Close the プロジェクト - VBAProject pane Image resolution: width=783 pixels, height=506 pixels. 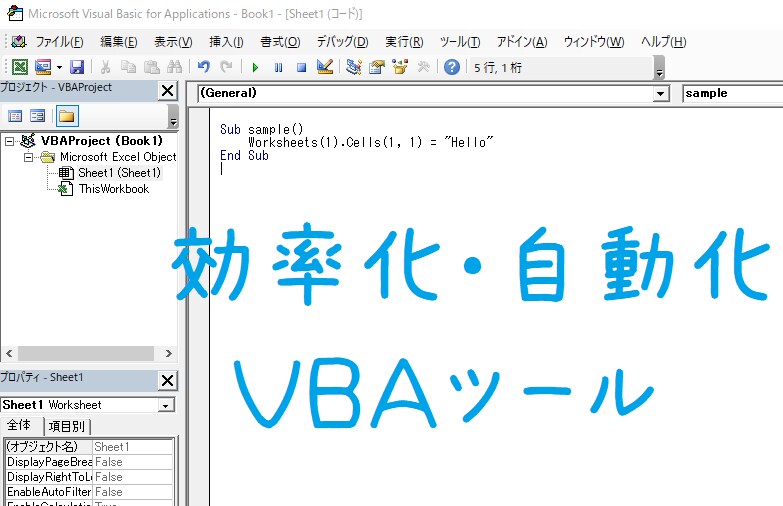point(168,90)
